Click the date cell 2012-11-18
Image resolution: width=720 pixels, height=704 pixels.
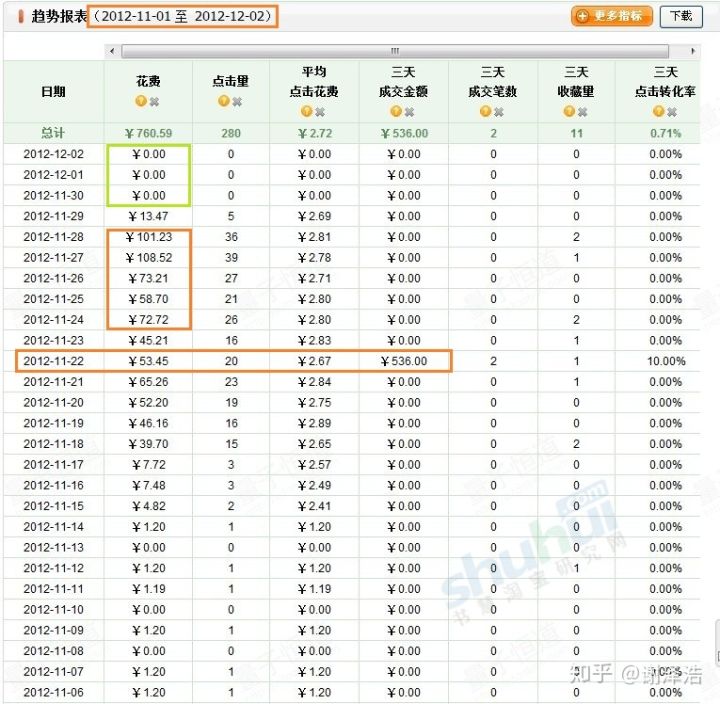pos(54,444)
